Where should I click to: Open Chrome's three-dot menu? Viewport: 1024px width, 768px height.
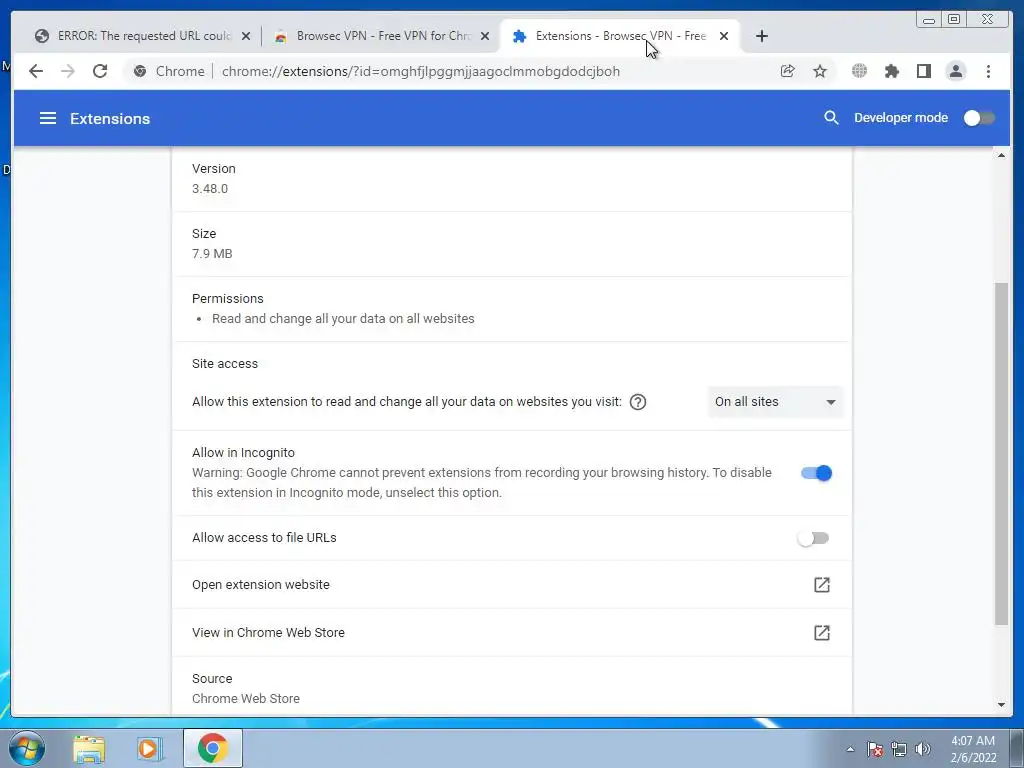[988, 71]
